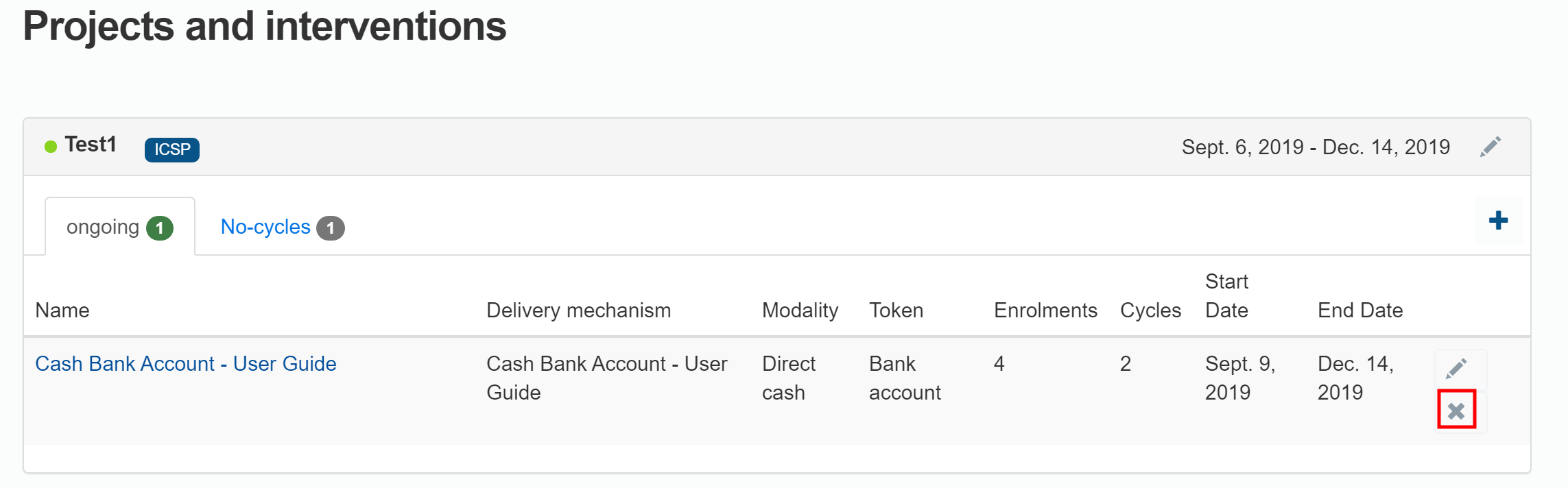The height and width of the screenshot is (488, 1568).
Task: Click the grey count badge on No-cycles
Action: (x=330, y=228)
